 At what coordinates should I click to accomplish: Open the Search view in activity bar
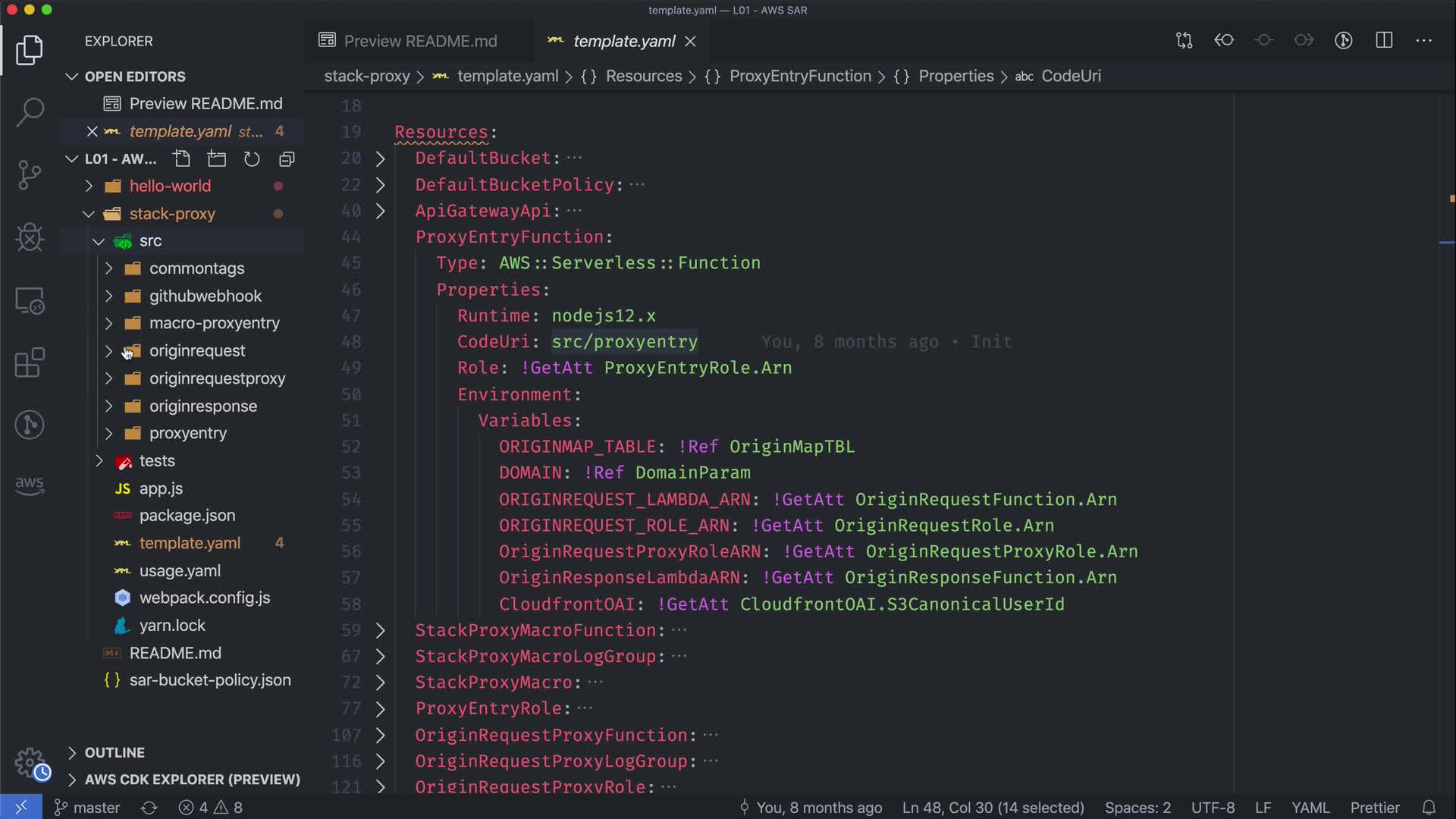point(30,112)
